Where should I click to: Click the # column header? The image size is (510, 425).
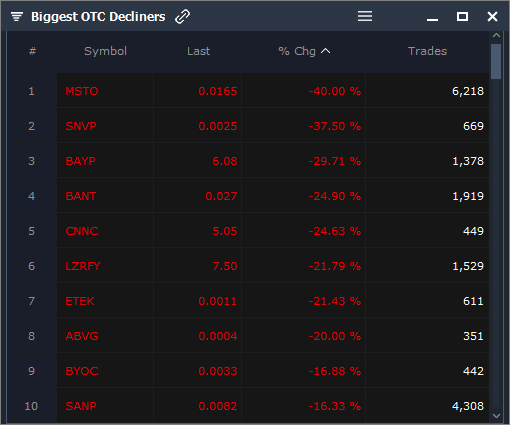tap(32, 51)
